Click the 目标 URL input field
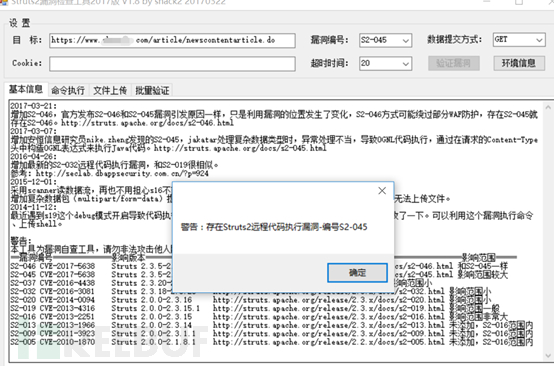The width and height of the screenshot is (554, 366). [172, 40]
